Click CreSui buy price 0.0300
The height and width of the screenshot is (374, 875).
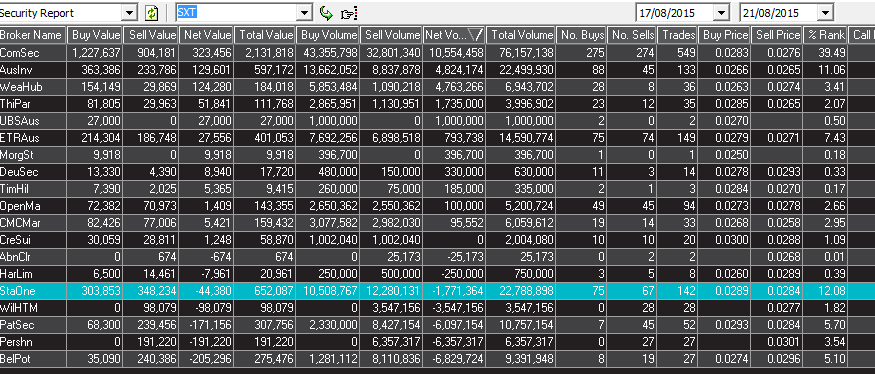click(731, 239)
